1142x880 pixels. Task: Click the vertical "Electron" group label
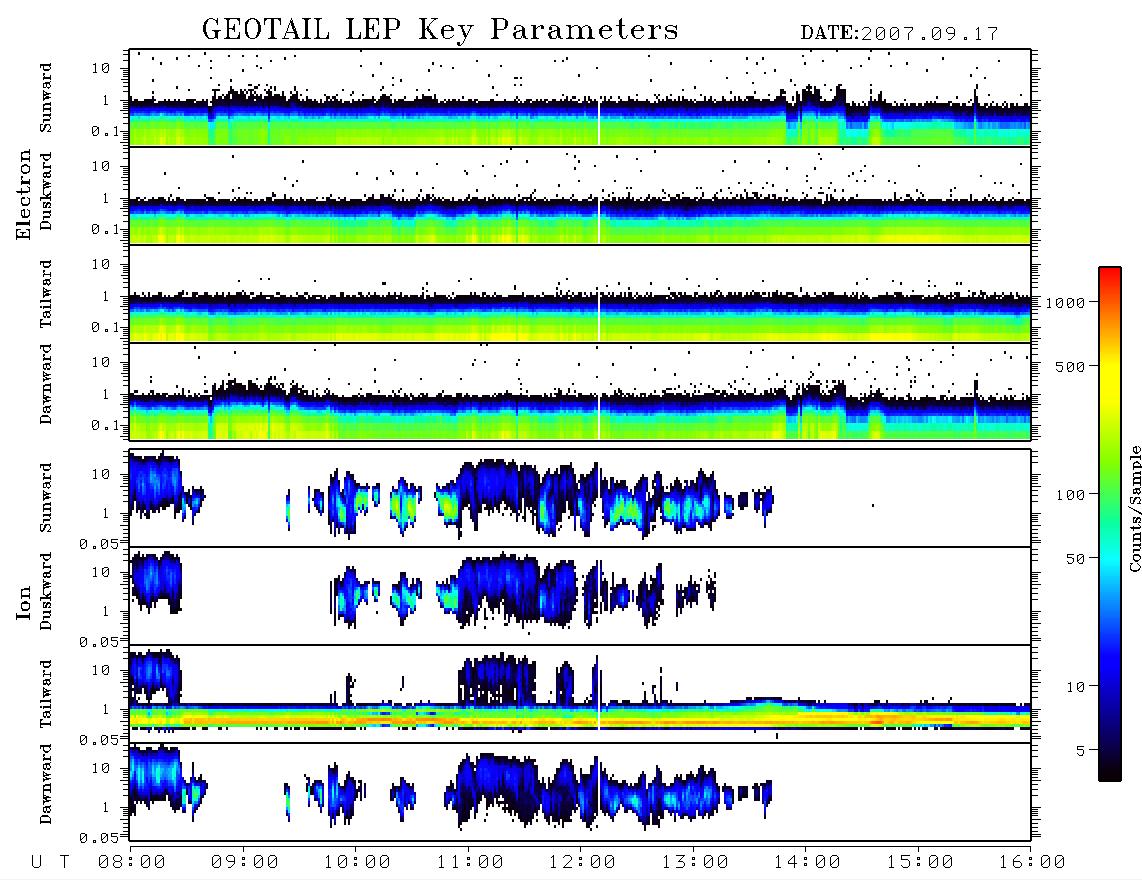(23, 194)
